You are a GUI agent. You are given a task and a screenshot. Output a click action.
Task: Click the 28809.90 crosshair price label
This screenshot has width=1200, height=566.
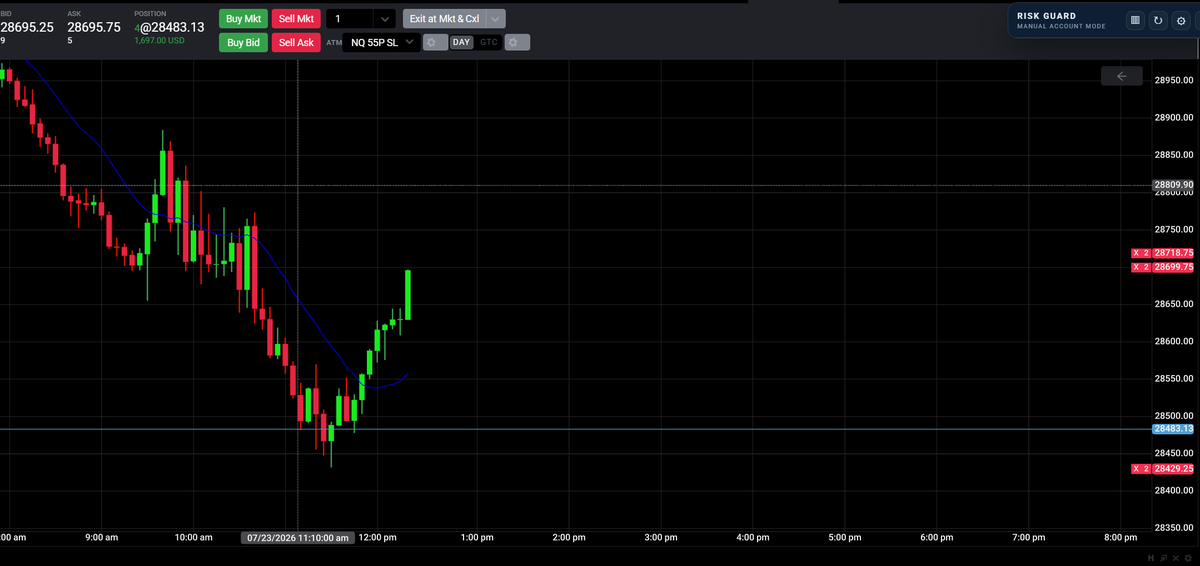[1173, 185]
